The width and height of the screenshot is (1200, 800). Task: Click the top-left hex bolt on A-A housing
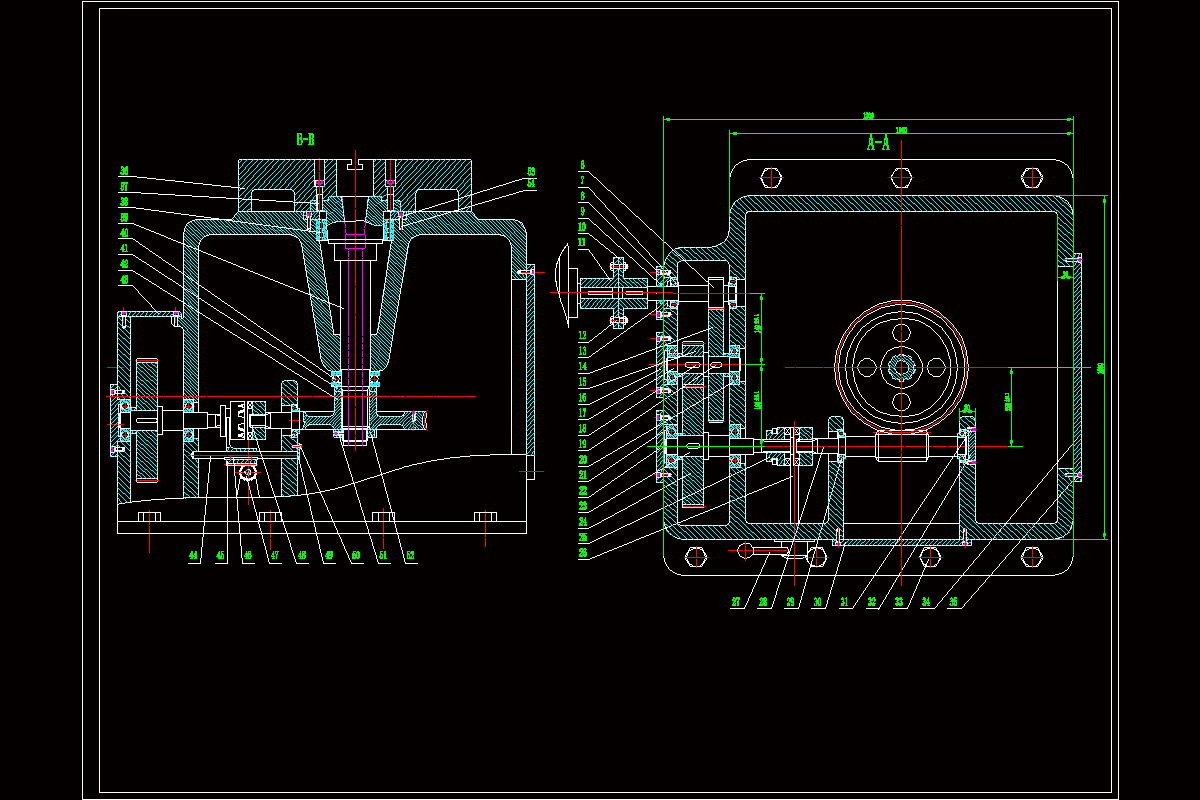[x=771, y=178]
